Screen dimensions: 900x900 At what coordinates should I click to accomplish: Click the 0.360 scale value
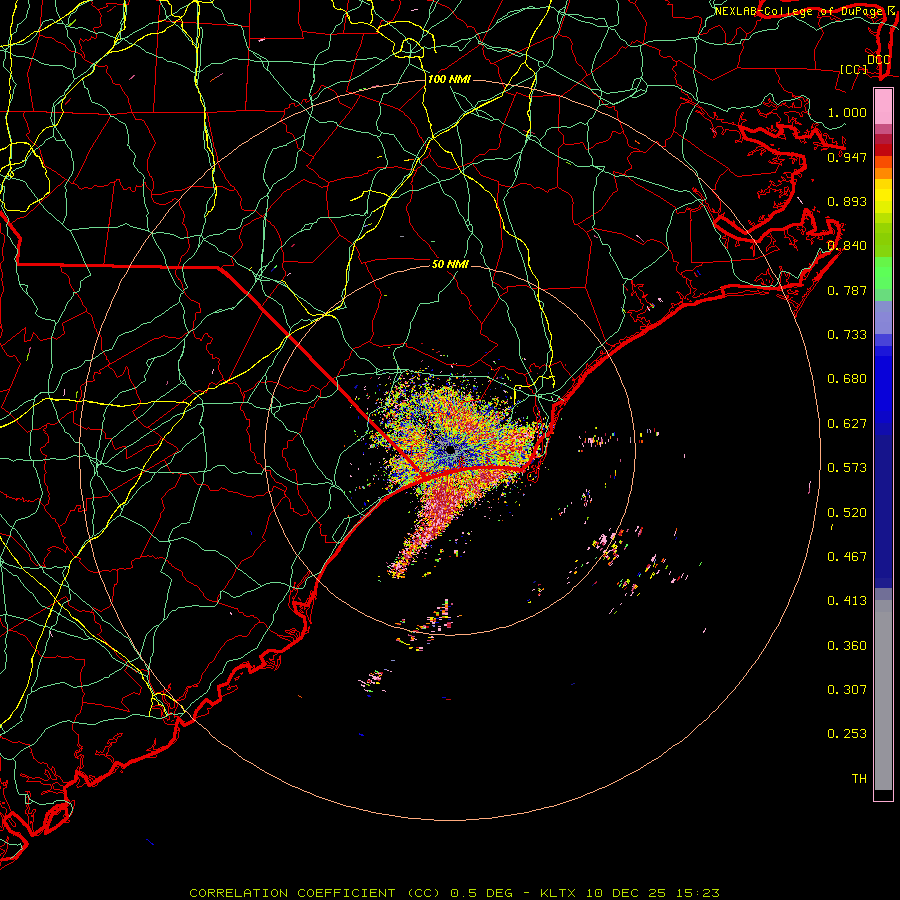pos(847,646)
